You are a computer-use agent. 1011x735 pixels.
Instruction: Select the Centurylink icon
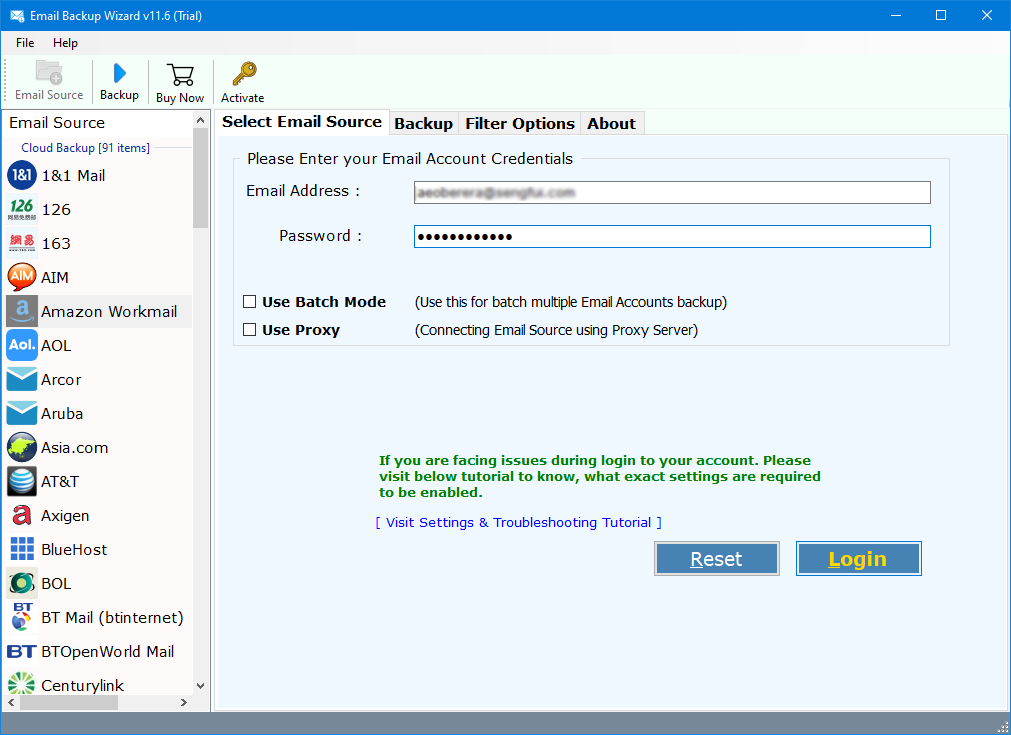click(x=22, y=683)
